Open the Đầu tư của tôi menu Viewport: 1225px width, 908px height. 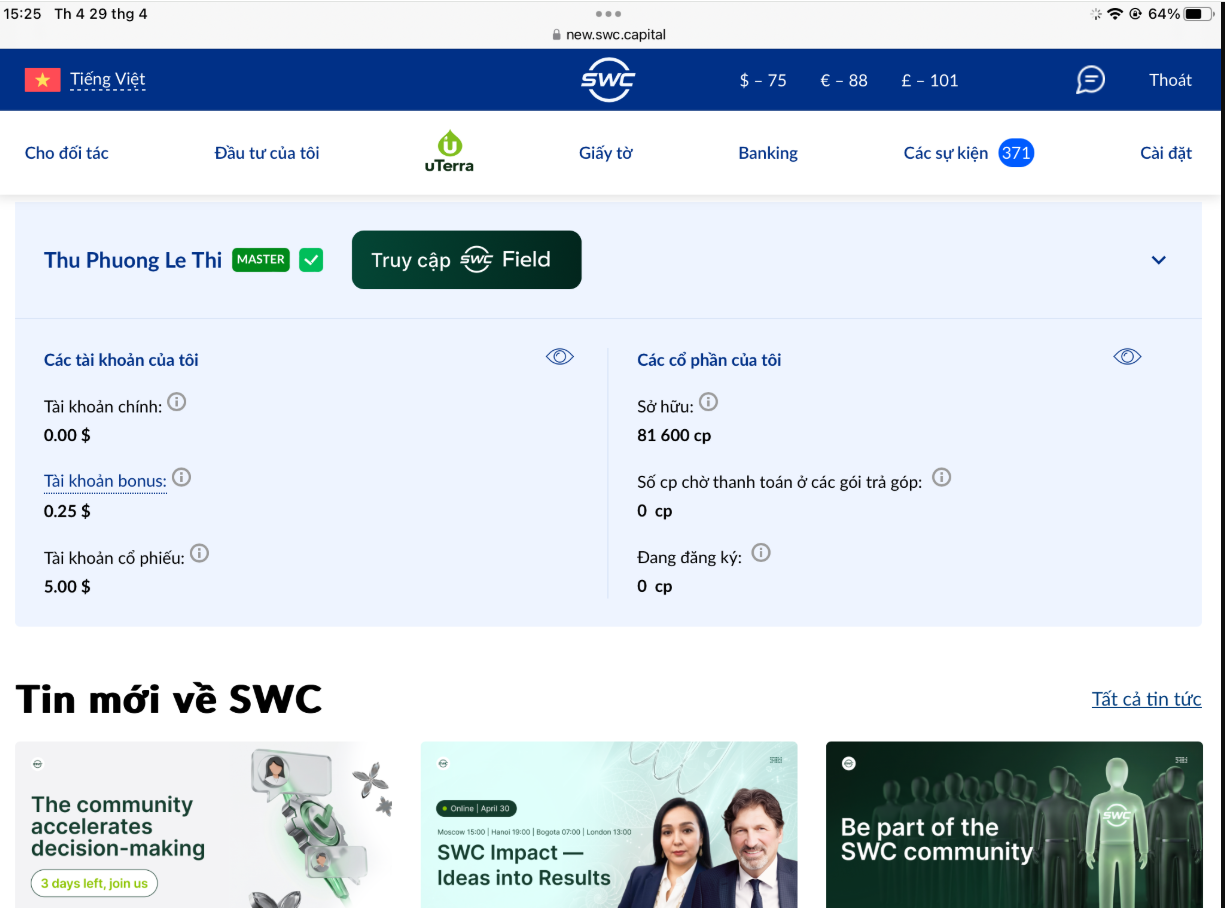click(267, 153)
